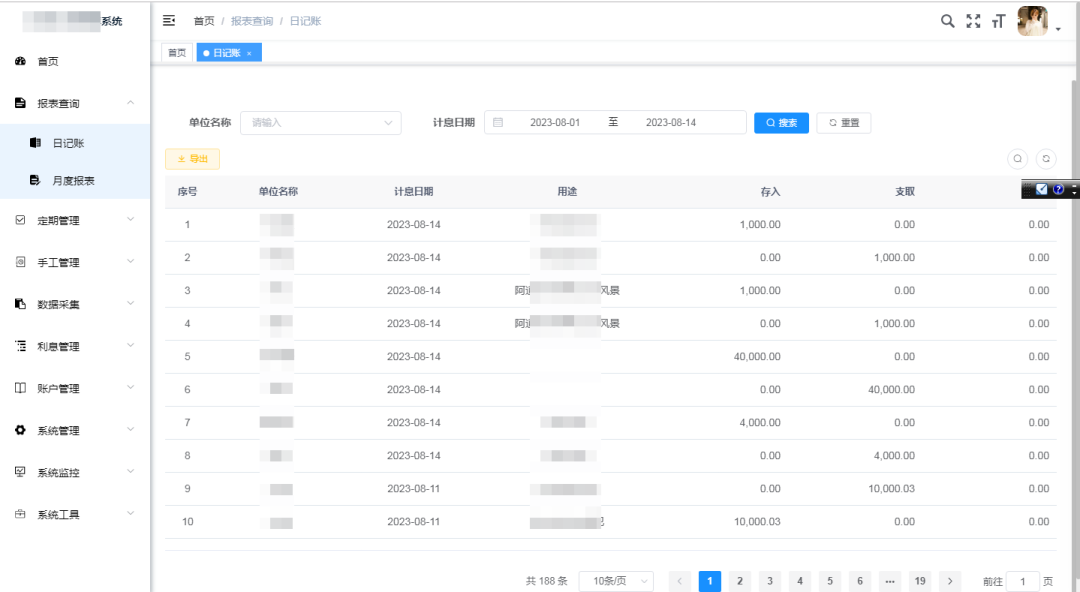Close the 日记账 tab with x icon

click(249, 53)
